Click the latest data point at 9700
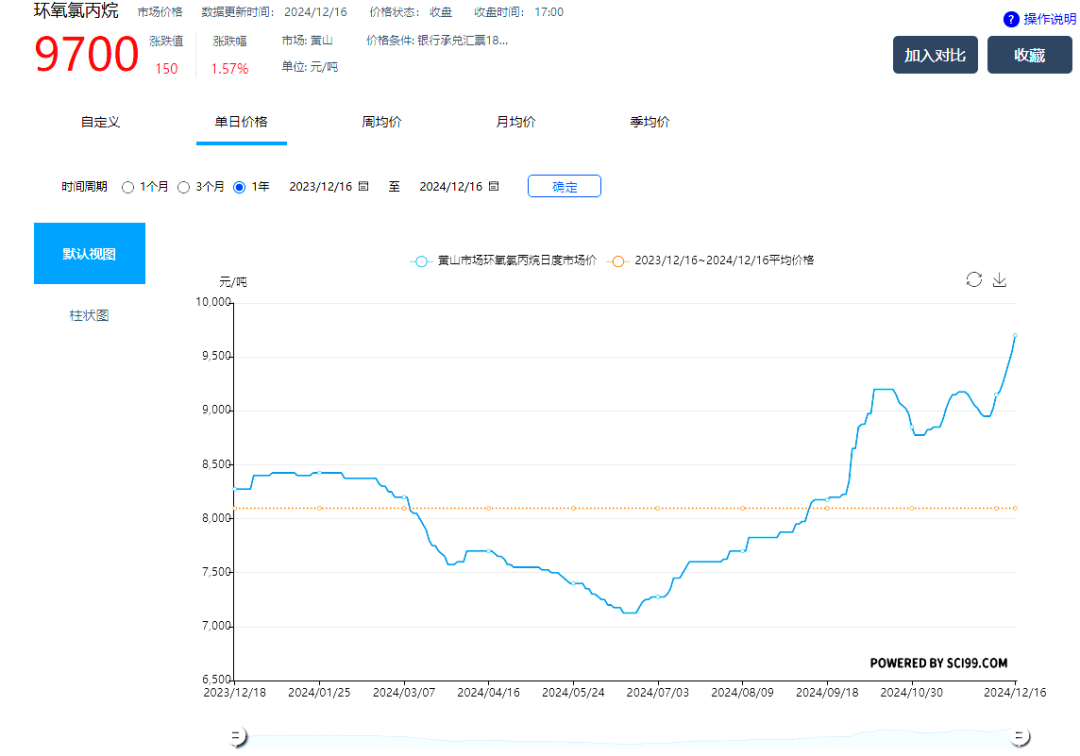 (x=1015, y=335)
